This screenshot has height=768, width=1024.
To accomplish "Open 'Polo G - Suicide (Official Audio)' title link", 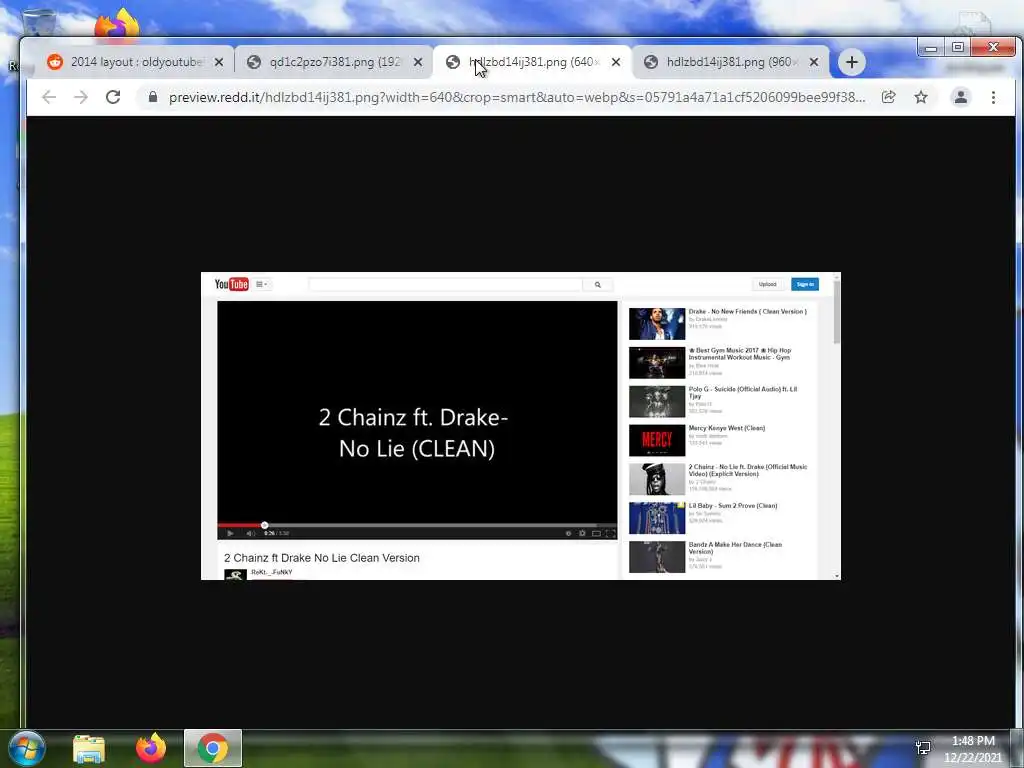I will click(743, 392).
